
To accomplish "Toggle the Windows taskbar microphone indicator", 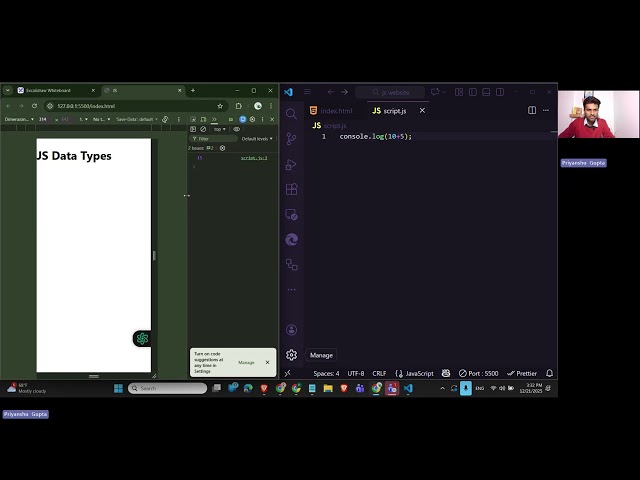I will click(x=466, y=388).
